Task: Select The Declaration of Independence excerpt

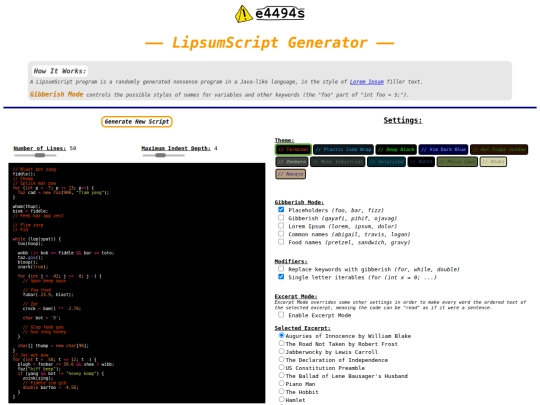Action: tap(281, 360)
